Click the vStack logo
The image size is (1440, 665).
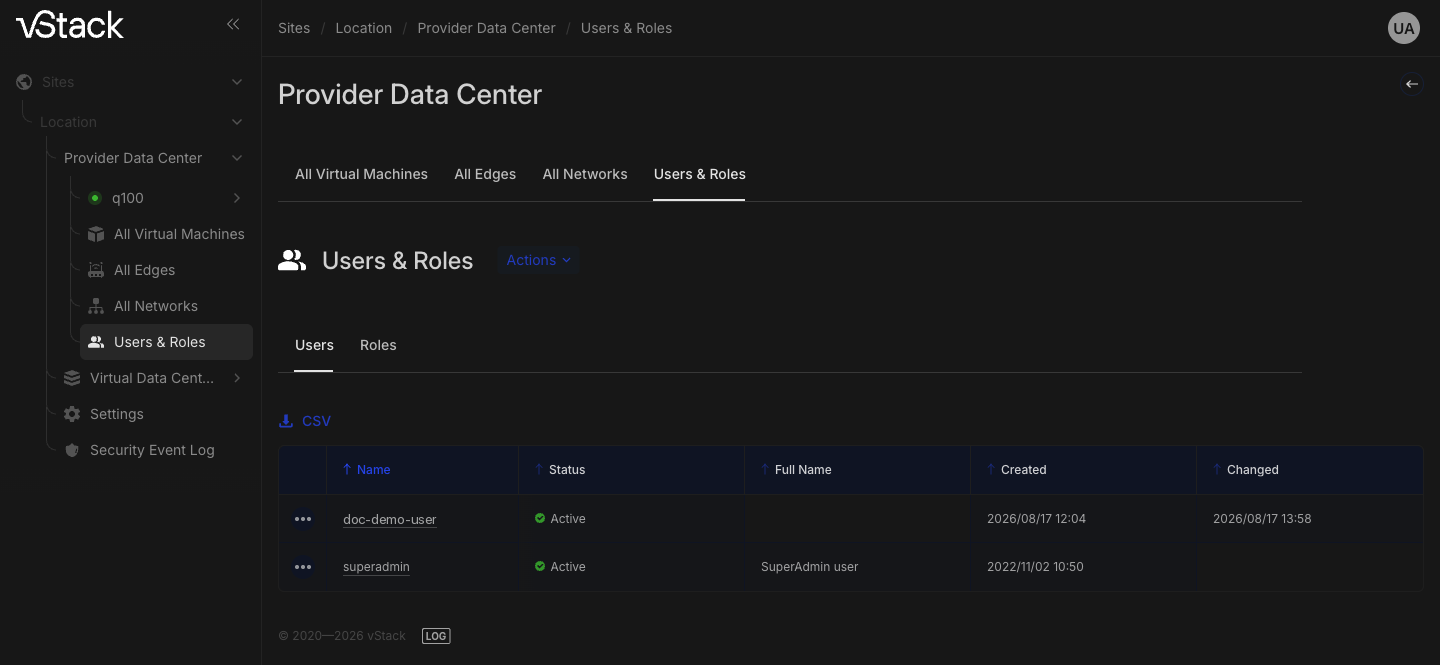point(70,25)
